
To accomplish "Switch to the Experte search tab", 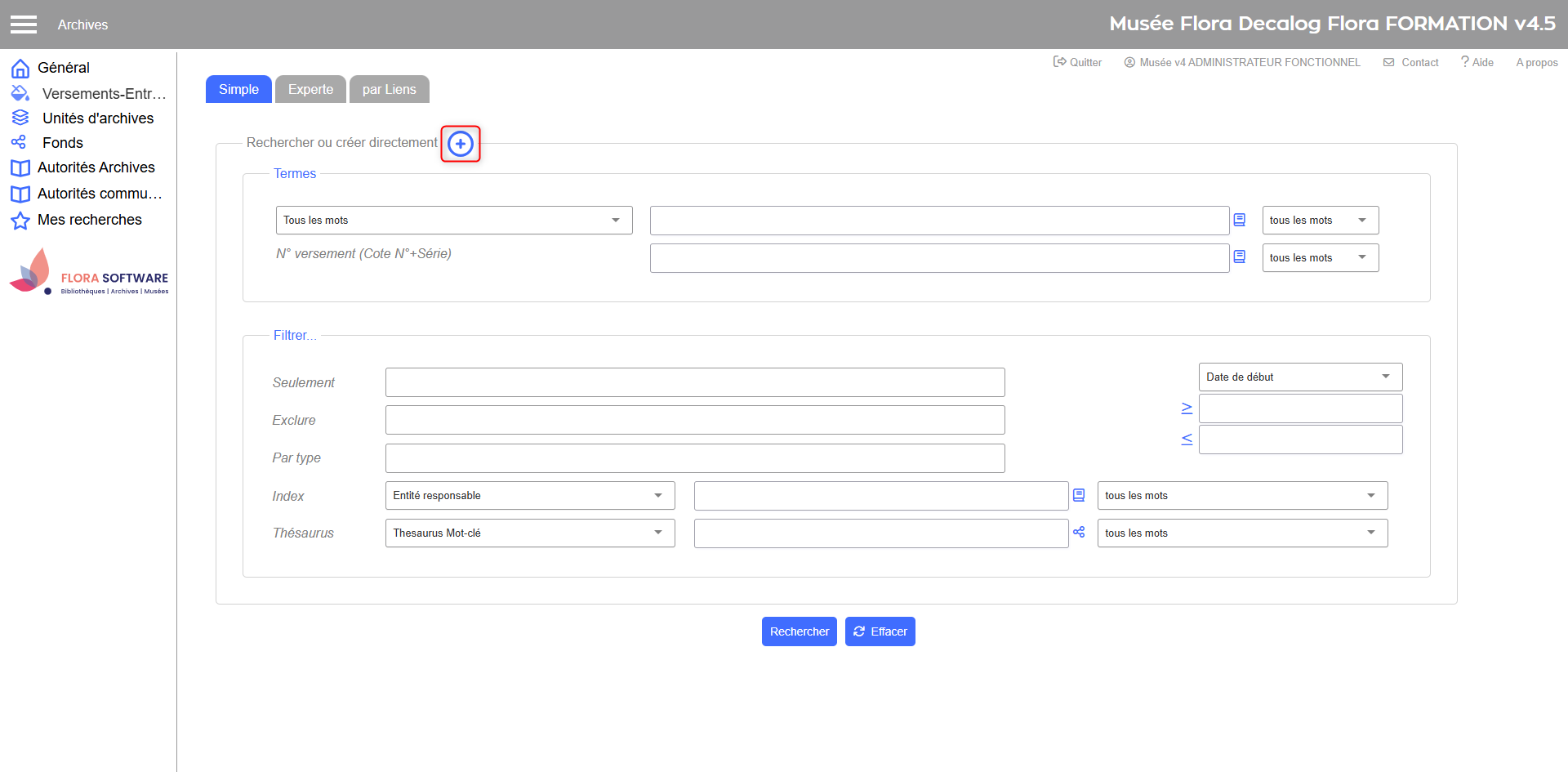I will [310, 89].
